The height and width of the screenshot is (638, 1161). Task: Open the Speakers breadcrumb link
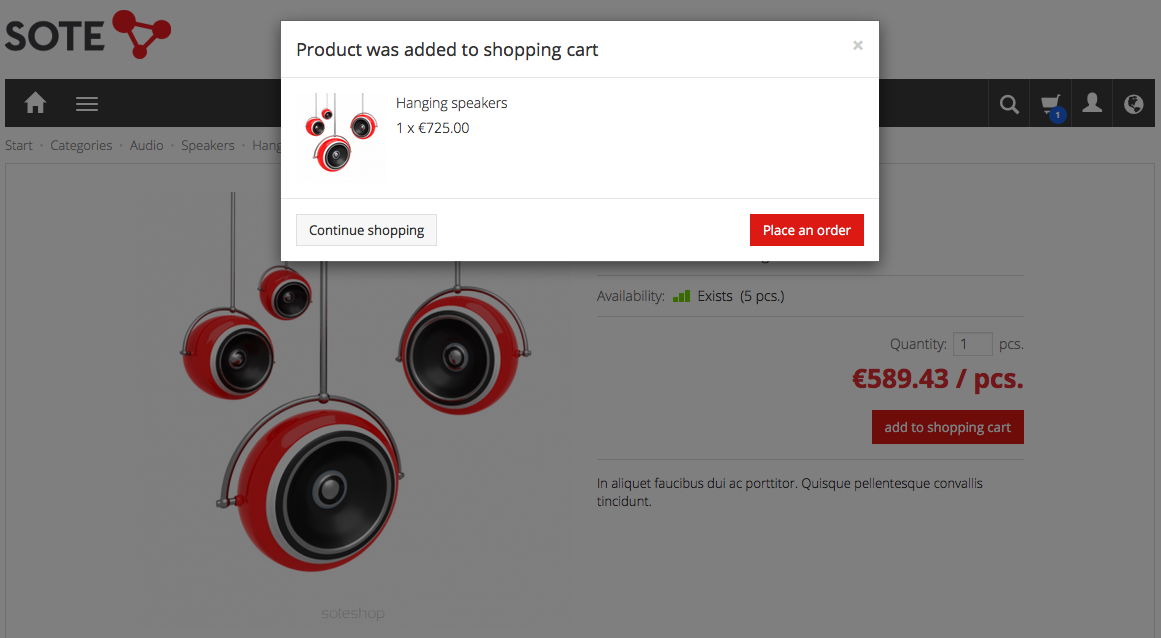coord(207,145)
